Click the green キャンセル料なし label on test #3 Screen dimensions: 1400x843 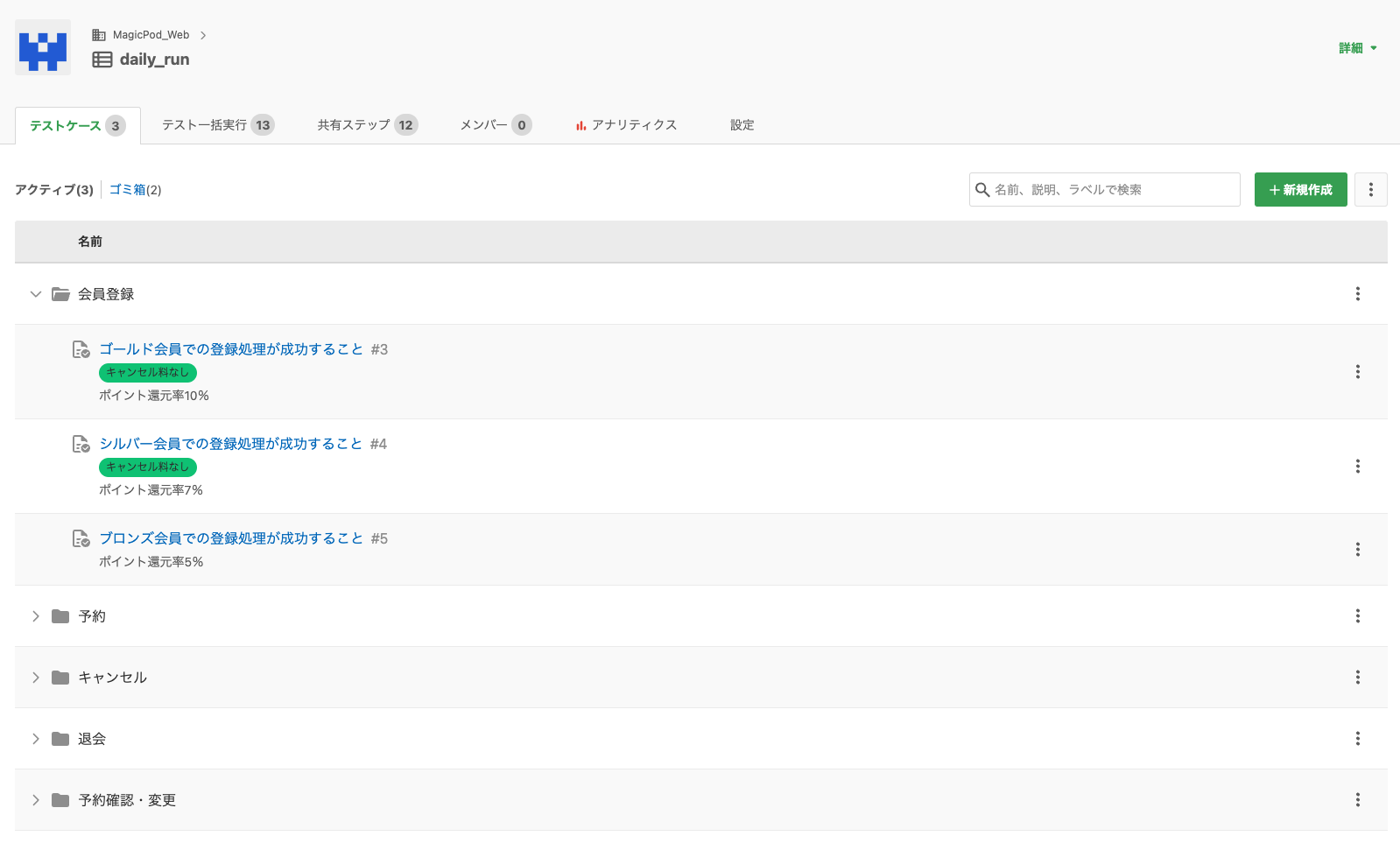(x=147, y=373)
